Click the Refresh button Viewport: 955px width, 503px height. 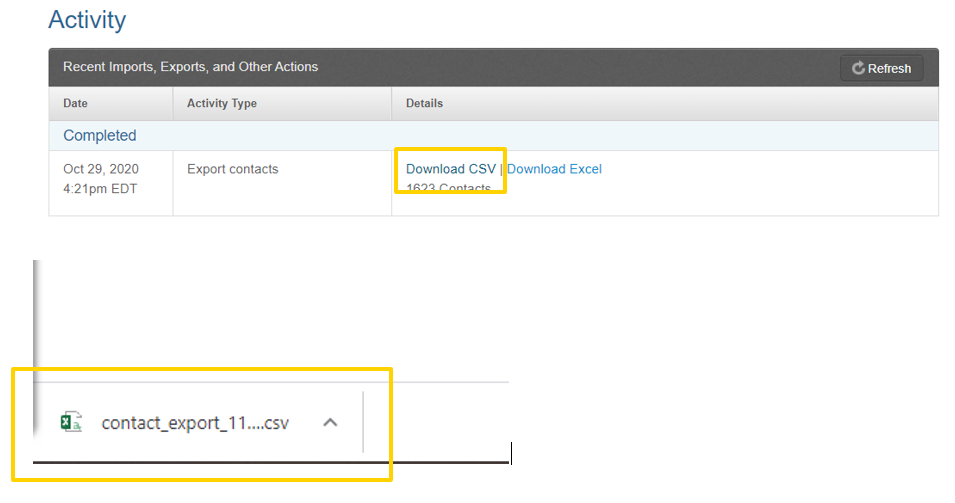pyautogui.click(x=881, y=69)
